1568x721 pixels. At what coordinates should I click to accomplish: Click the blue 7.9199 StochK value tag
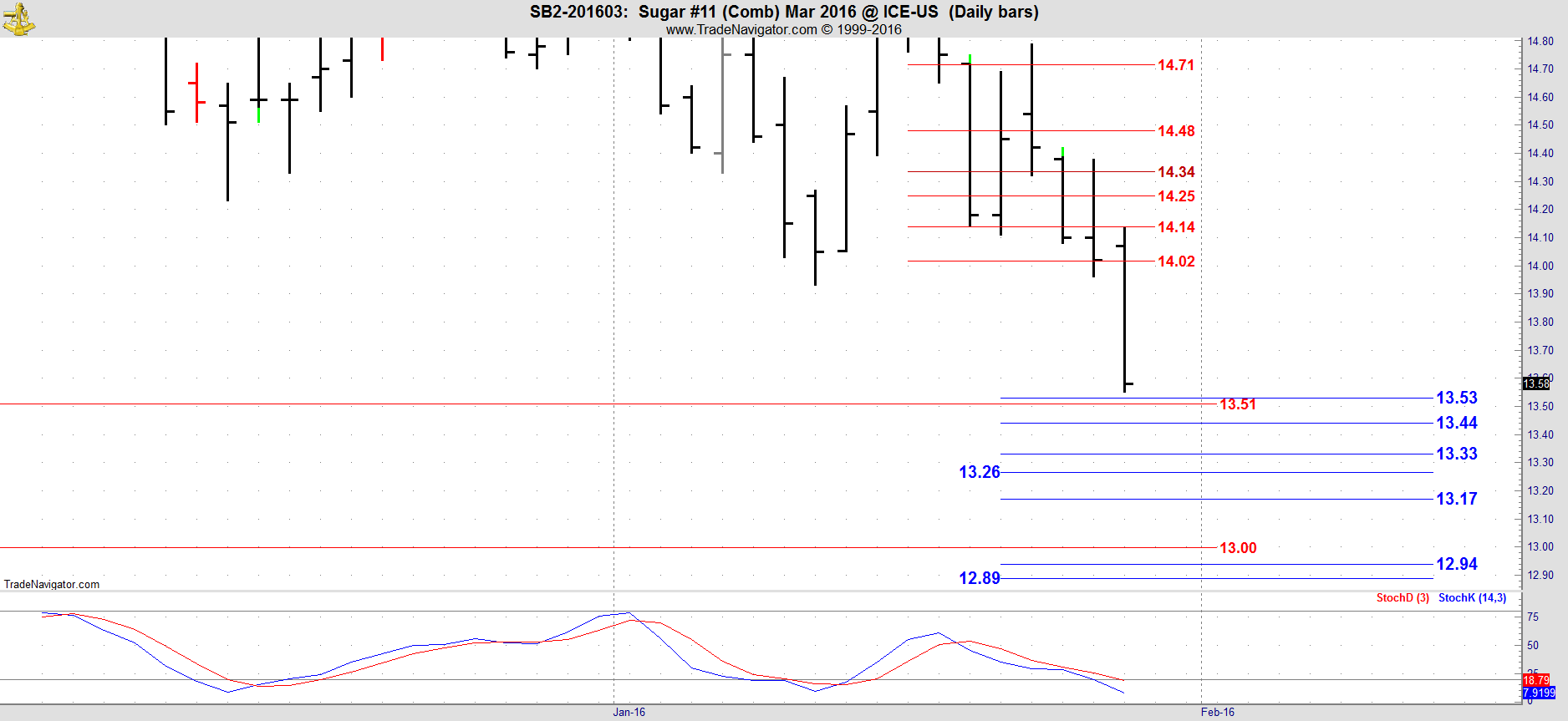point(1539,693)
